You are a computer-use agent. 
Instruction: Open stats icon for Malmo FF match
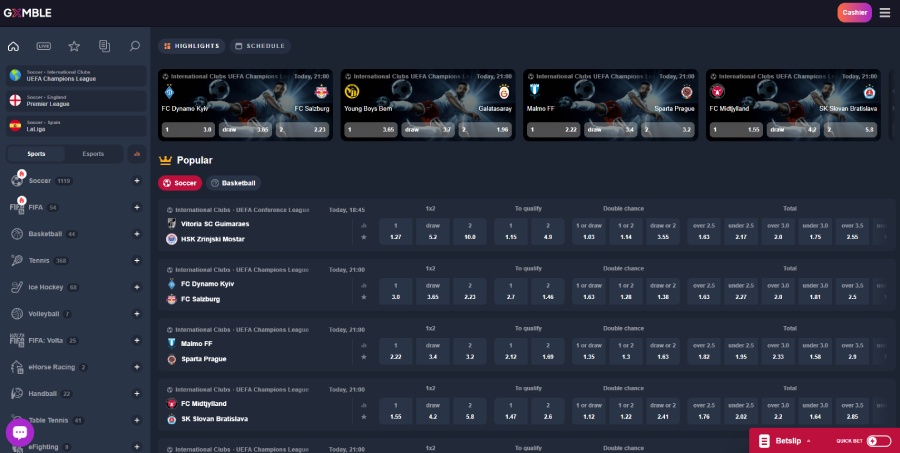(x=363, y=346)
